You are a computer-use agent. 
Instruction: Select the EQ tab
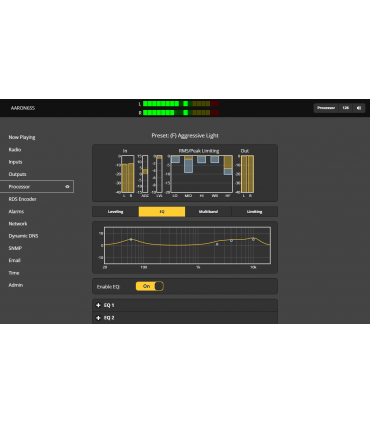click(x=162, y=212)
